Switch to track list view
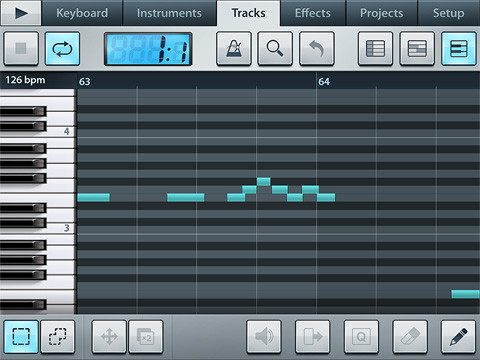This screenshot has width=480, height=360. 375,49
